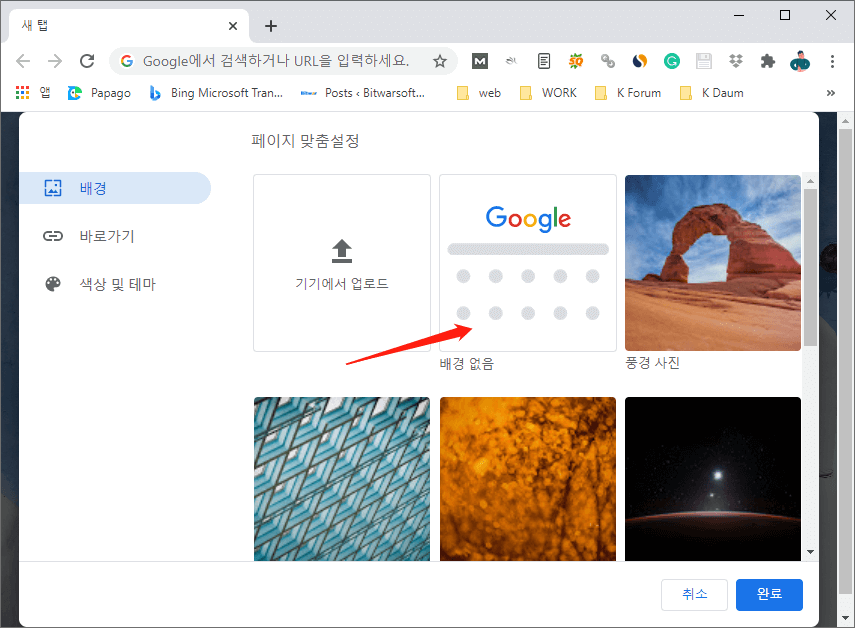Open the Extensions puzzle piece menu
The height and width of the screenshot is (628, 855).
pyautogui.click(x=768, y=61)
